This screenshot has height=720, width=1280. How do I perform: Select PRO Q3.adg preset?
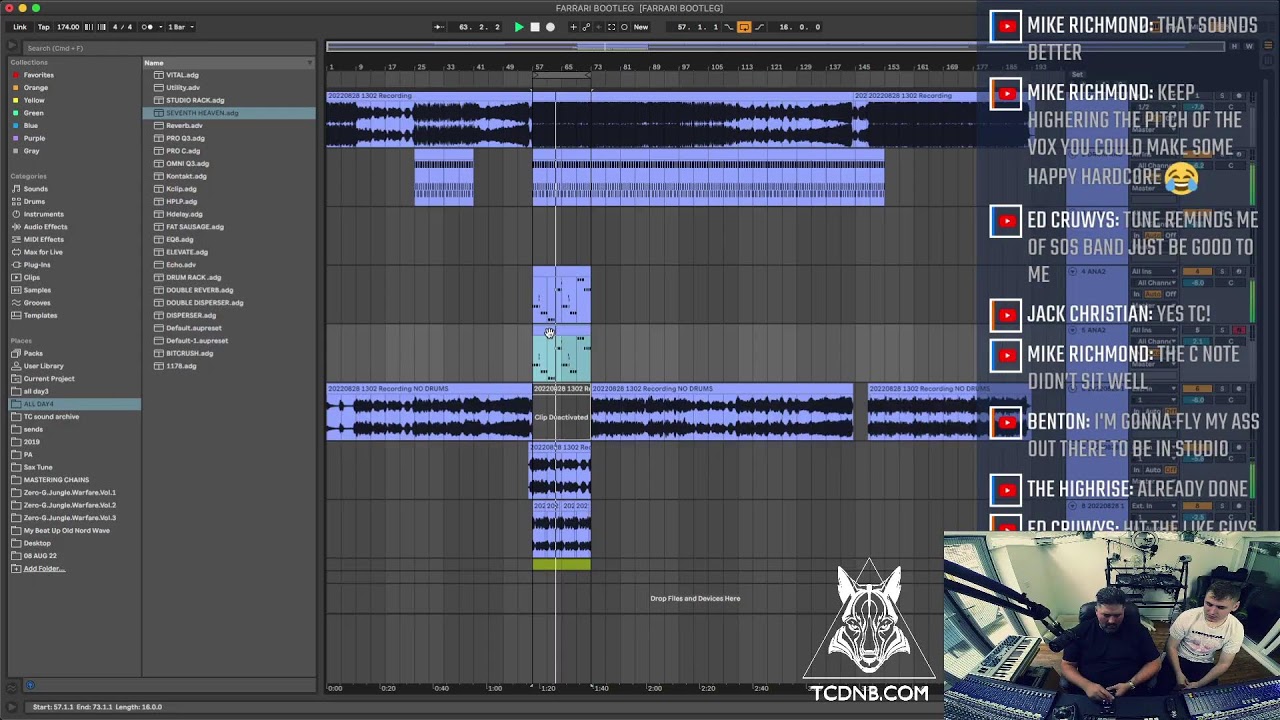point(185,138)
